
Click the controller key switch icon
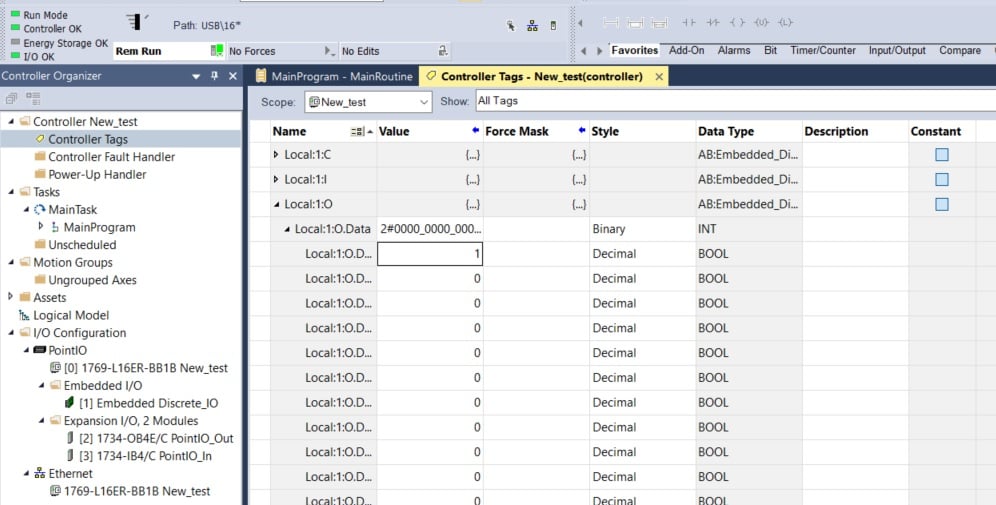135,22
